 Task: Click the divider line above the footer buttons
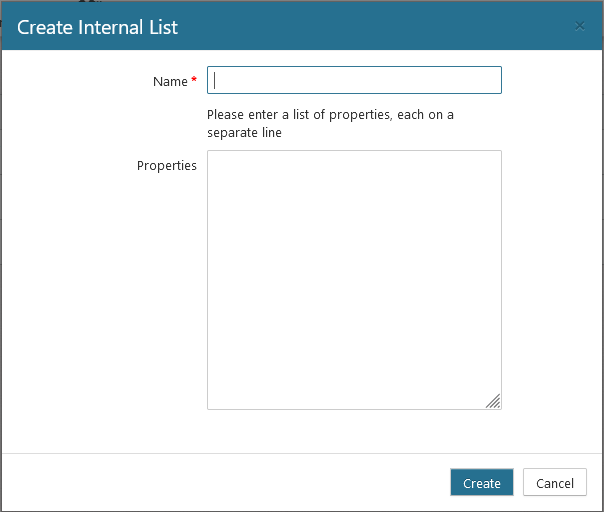click(x=302, y=453)
